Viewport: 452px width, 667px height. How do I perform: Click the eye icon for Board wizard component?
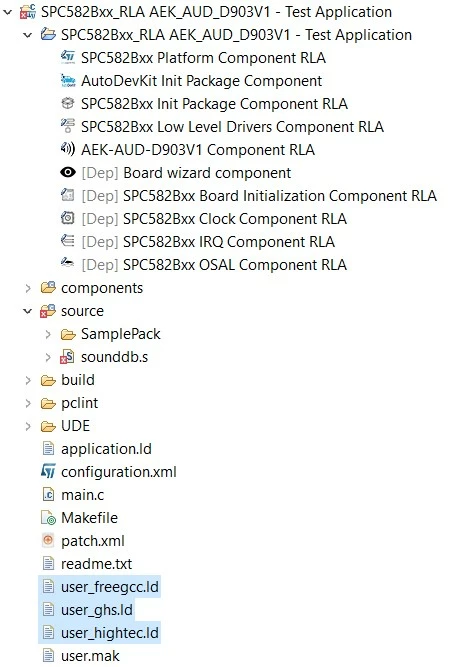(68, 172)
